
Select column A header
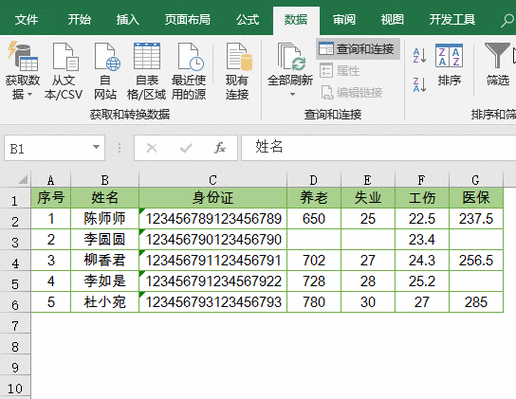(x=51, y=180)
